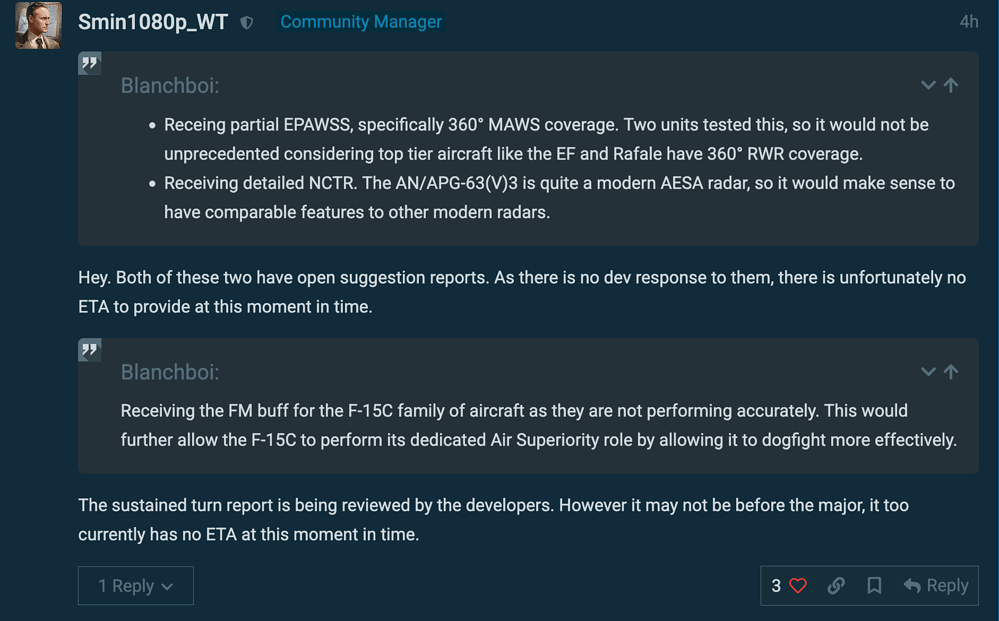
Task: Click the moderator shield icon
Action: (247, 23)
